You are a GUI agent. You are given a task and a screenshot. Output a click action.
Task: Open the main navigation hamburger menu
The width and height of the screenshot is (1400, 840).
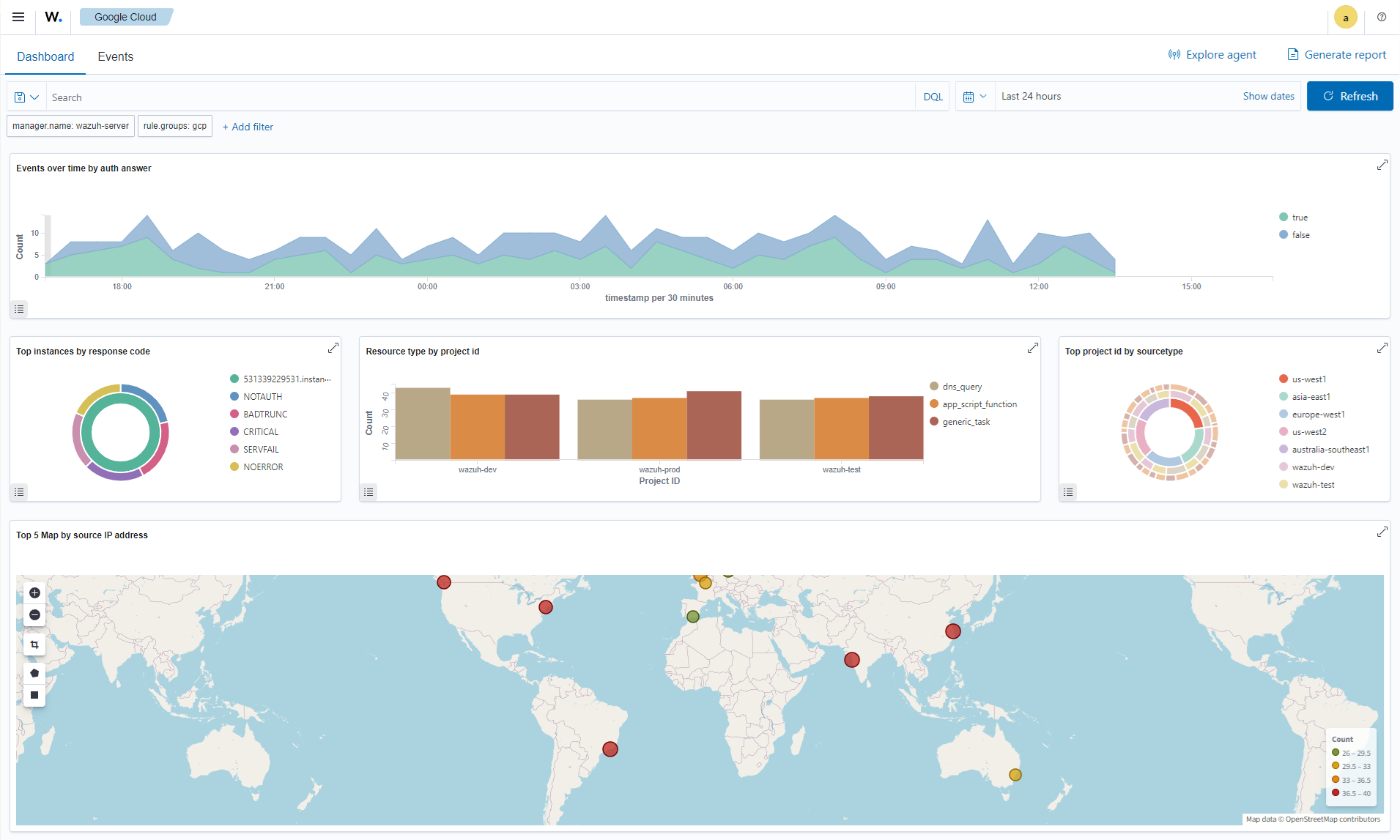coord(18,17)
